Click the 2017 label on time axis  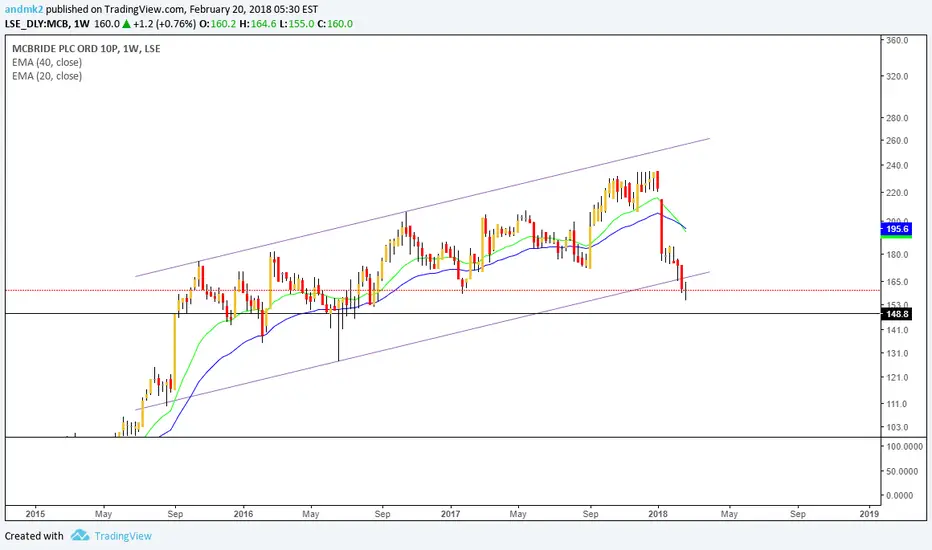click(x=451, y=514)
